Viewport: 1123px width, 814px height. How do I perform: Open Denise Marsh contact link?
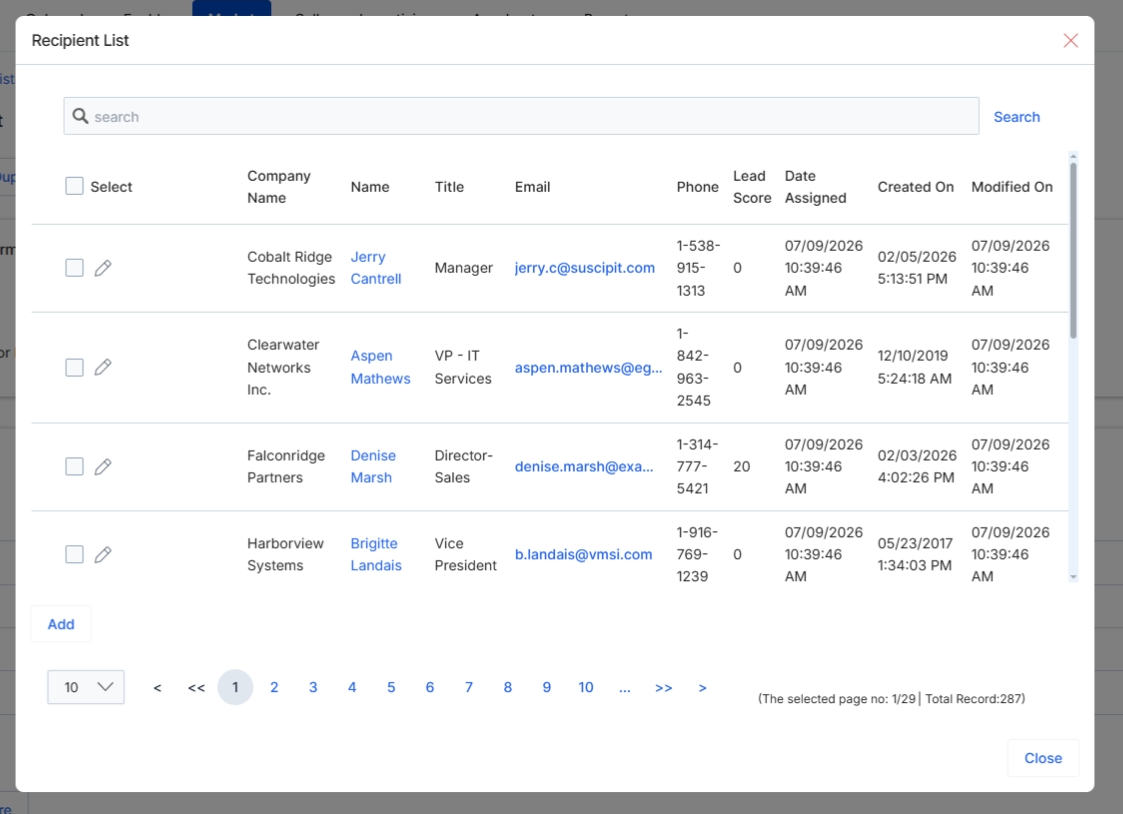pyautogui.click(x=372, y=467)
